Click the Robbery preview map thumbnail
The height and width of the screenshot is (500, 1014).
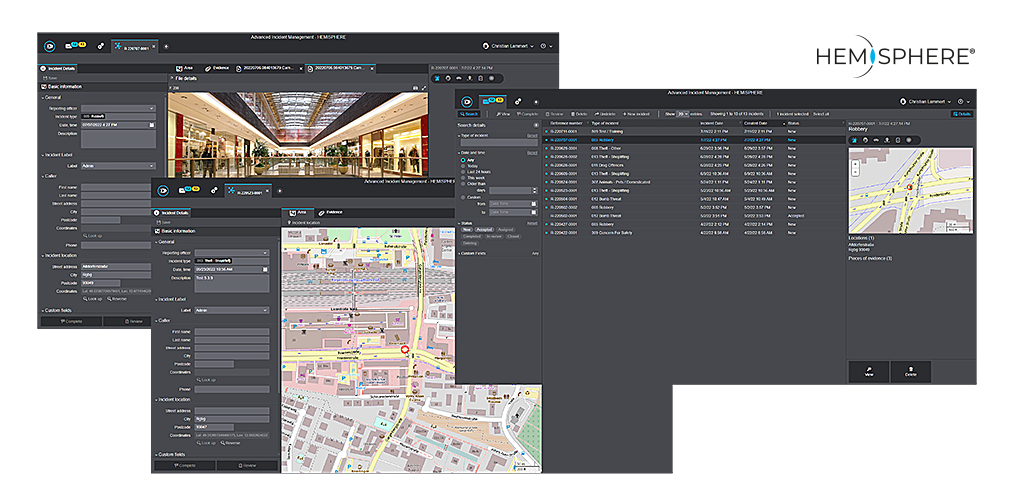click(911, 191)
